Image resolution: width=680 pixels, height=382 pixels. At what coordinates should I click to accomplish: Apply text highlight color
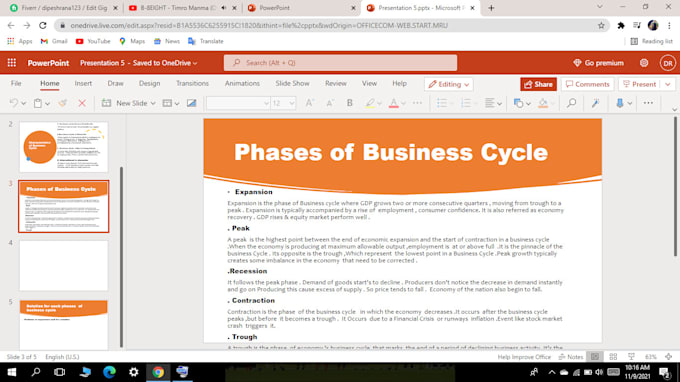point(369,103)
